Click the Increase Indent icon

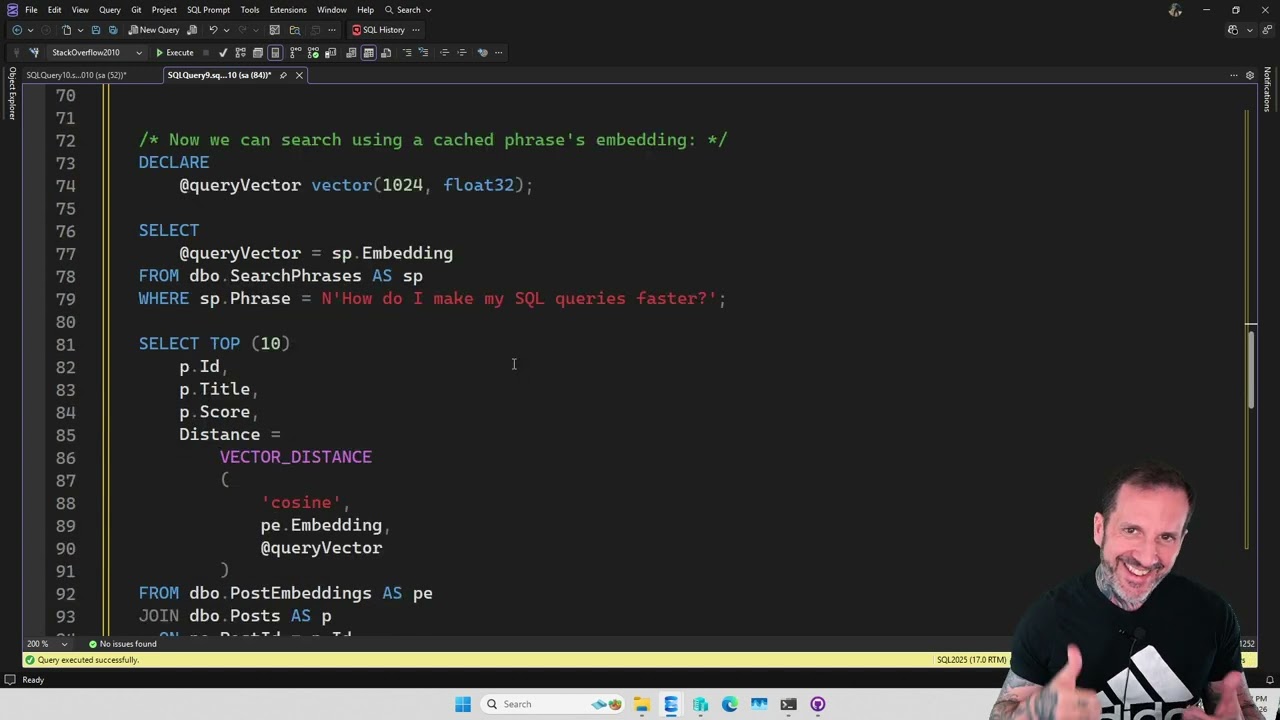click(x=462, y=53)
